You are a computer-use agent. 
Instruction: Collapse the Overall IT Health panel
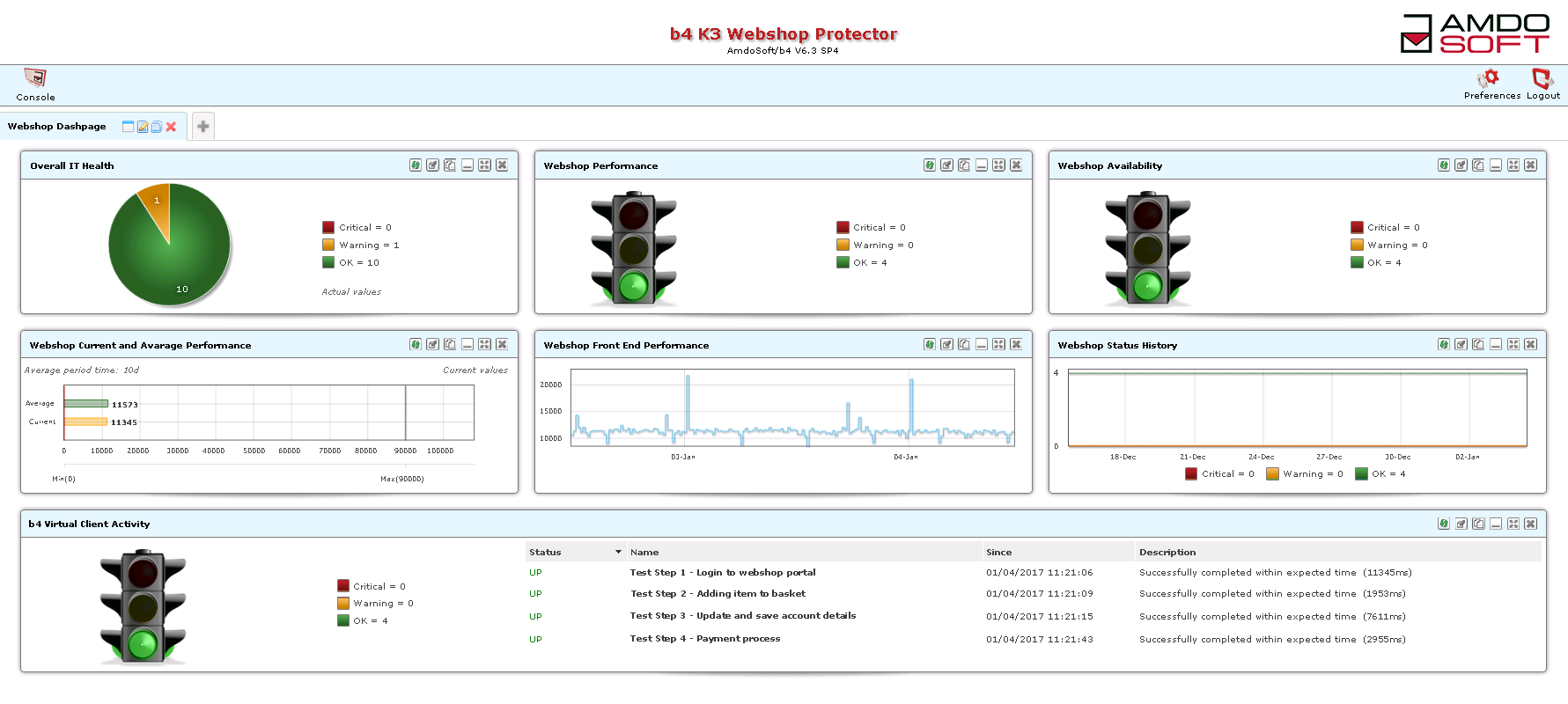(x=467, y=165)
